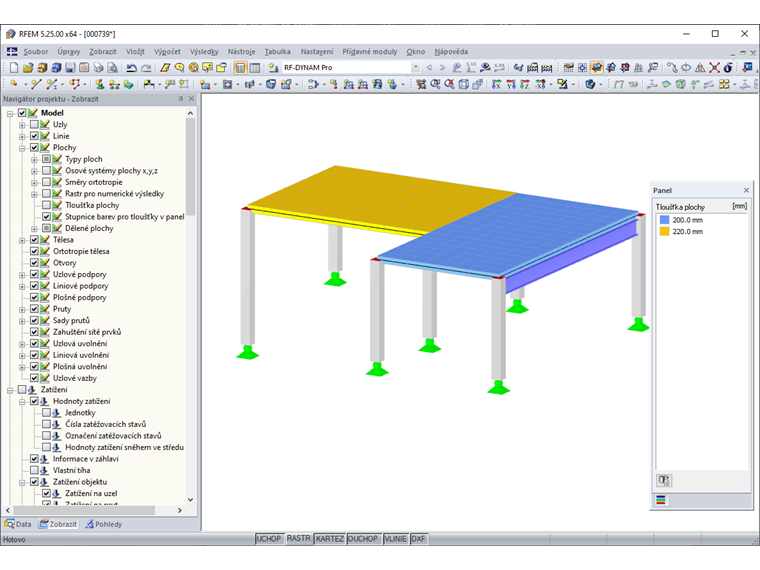Viewport: 760px width, 570px height.
Task: Toggle the Uzlové vazby checkbox
Action: click(34, 378)
